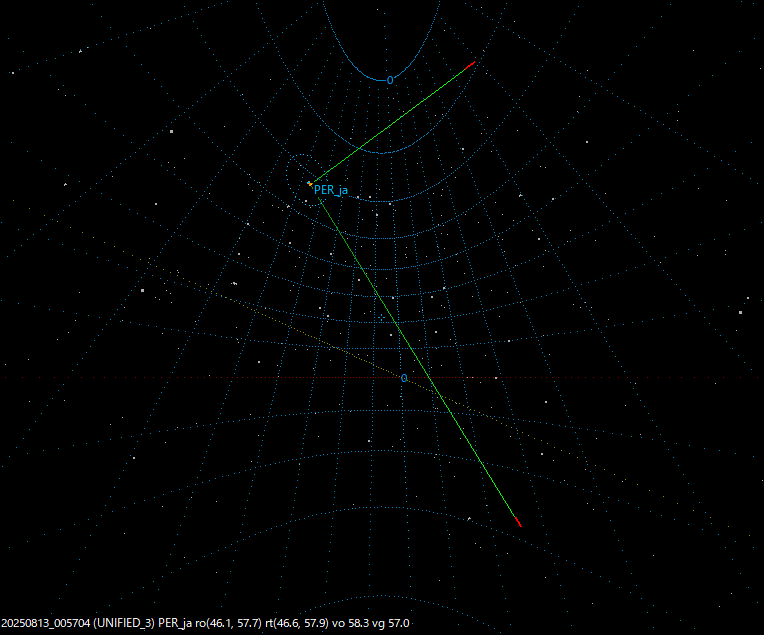764x635 pixels.
Task: Click the small blue cross at the grid center
Action: click(x=381, y=317)
